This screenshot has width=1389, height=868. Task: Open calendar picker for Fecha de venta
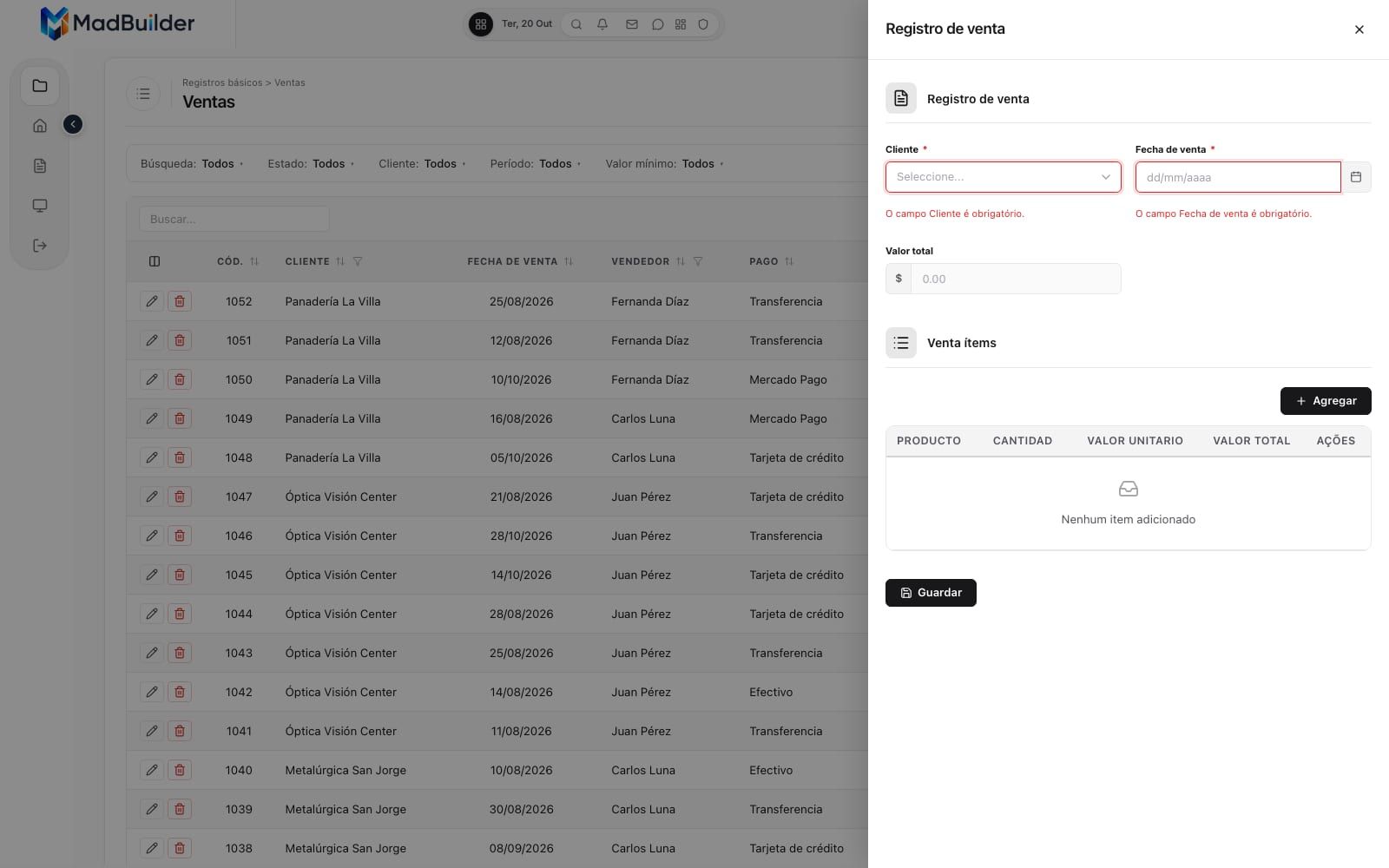coord(1356,177)
